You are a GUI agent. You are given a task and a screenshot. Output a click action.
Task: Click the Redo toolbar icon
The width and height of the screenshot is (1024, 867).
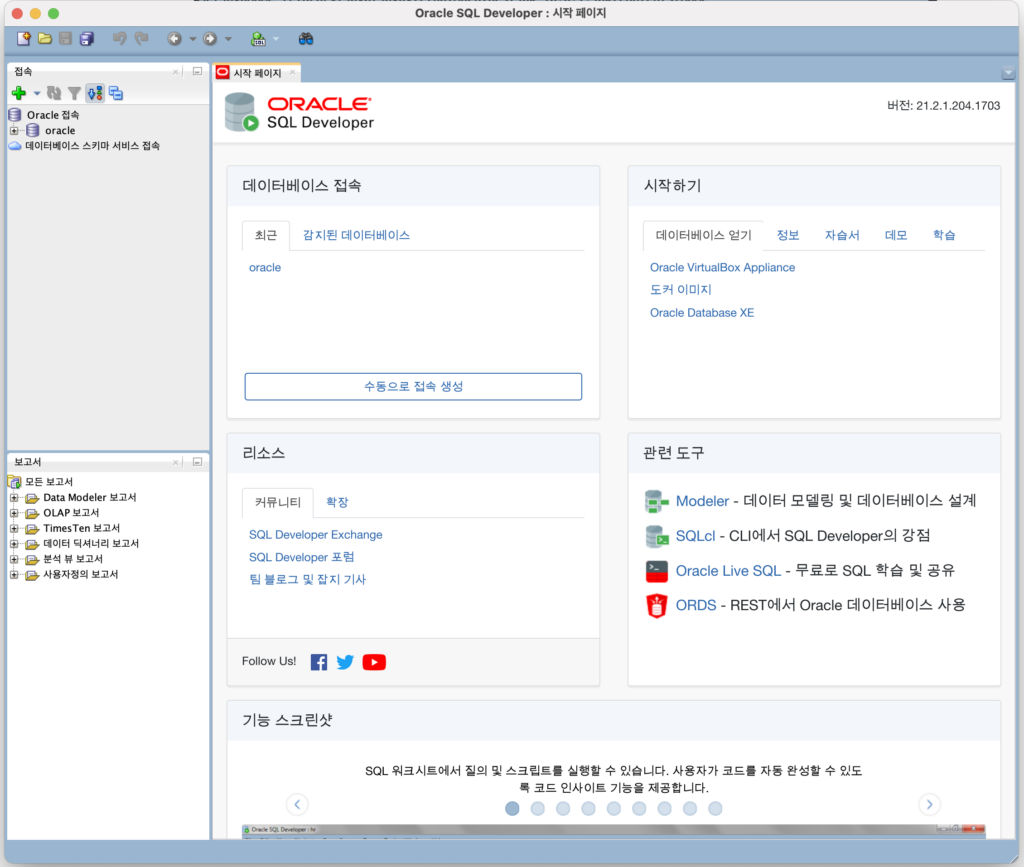point(141,39)
